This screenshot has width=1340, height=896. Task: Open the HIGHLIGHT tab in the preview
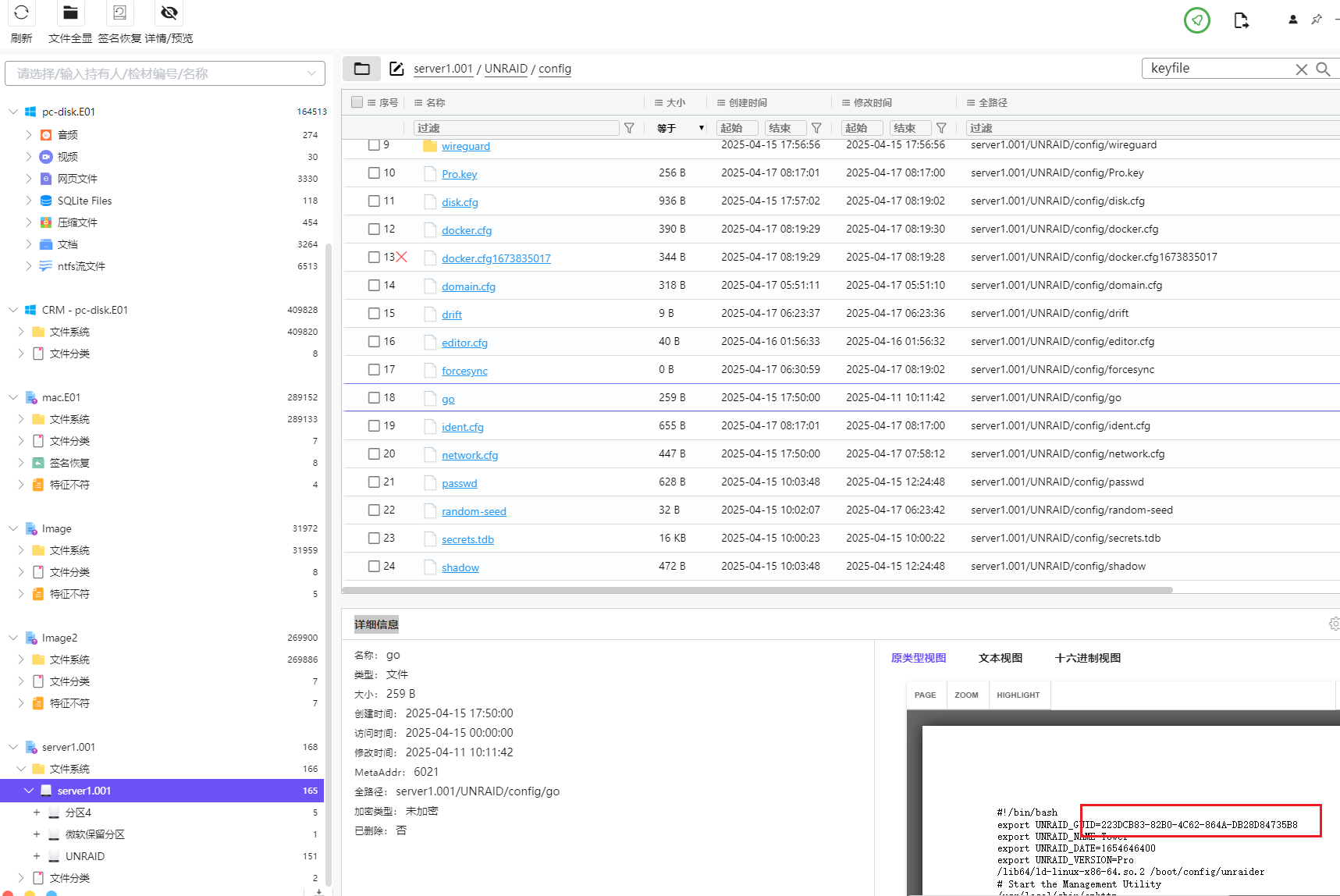pyautogui.click(x=1018, y=695)
